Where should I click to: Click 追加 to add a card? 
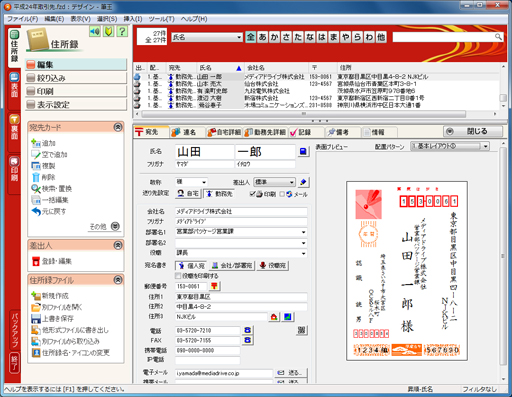[43, 143]
